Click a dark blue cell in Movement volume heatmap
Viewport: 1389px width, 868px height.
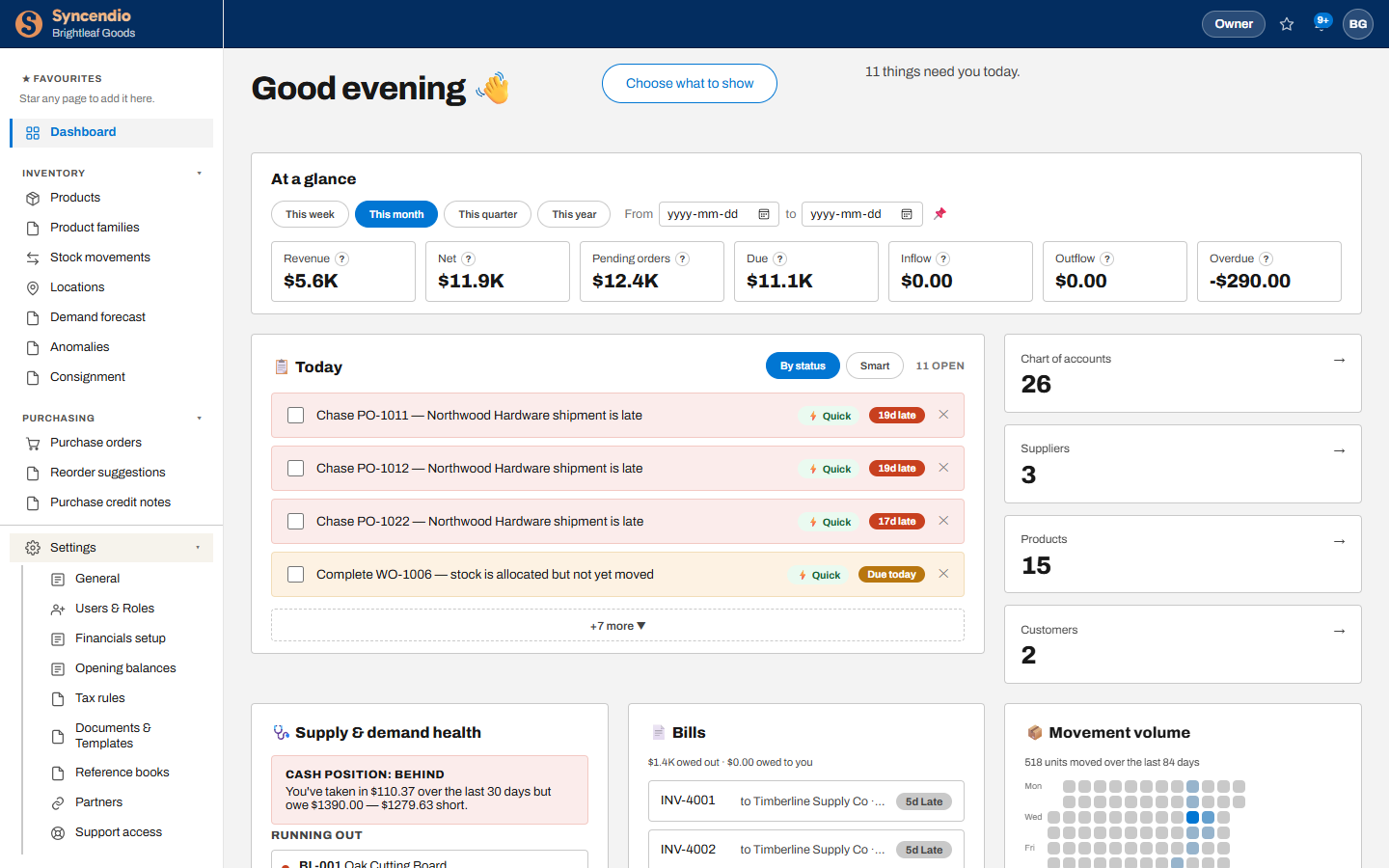click(1192, 817)
